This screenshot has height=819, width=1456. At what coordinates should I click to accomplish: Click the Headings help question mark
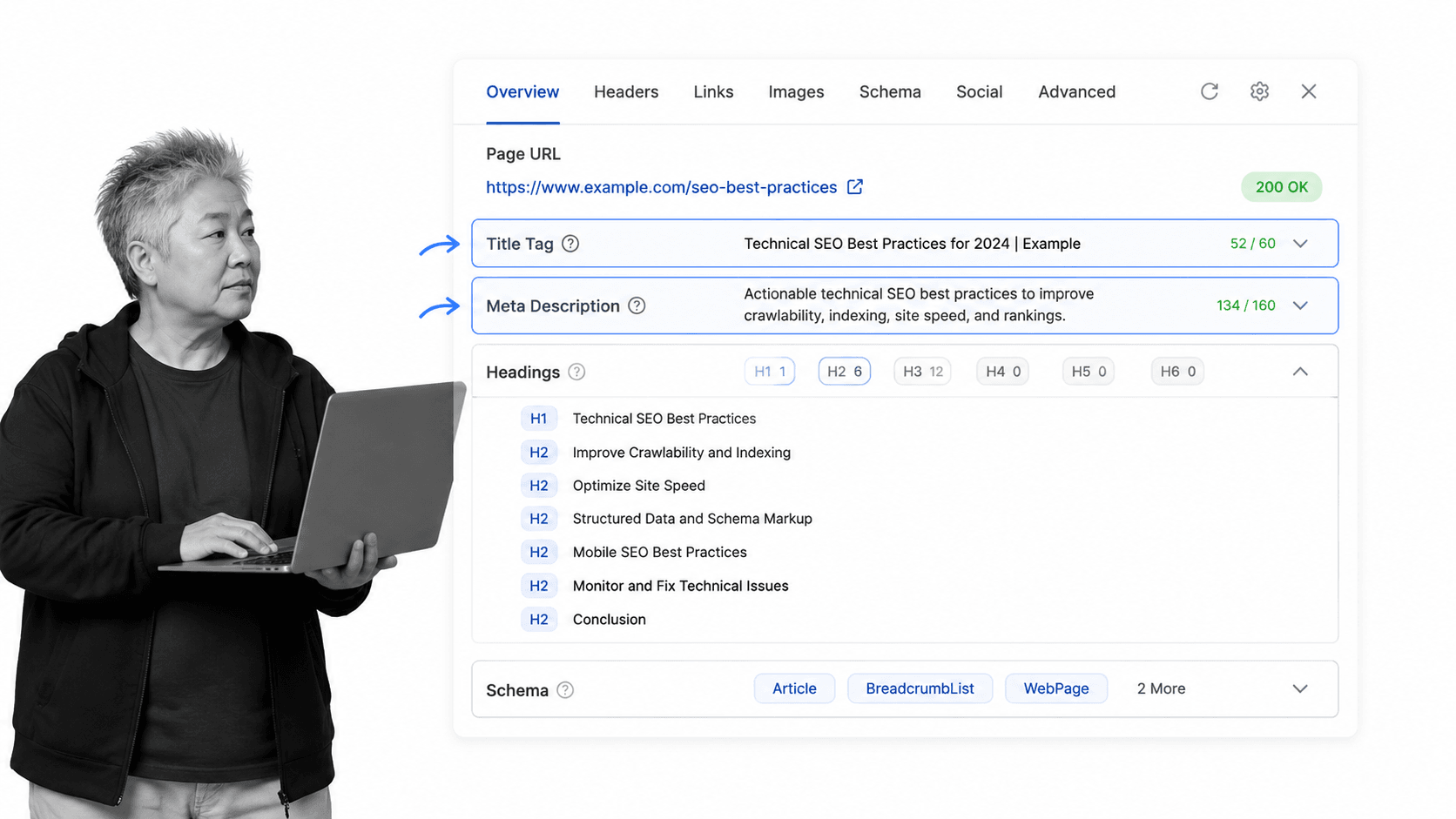576,372
